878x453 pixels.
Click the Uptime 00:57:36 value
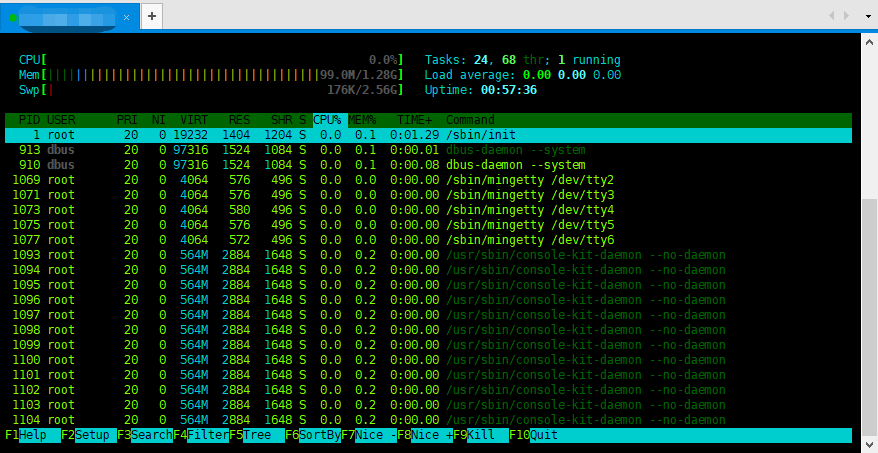point(508,90)
